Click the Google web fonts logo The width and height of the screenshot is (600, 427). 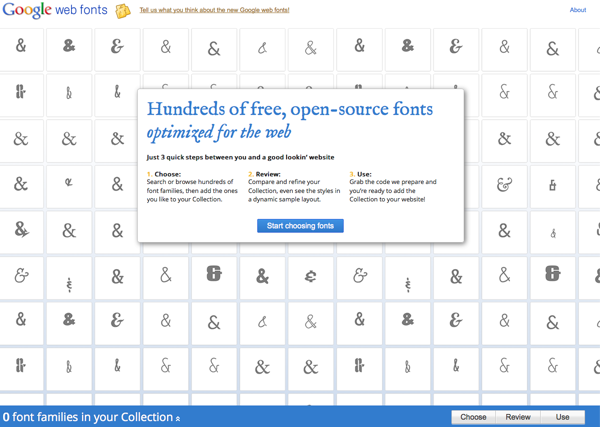coord(55,10)
